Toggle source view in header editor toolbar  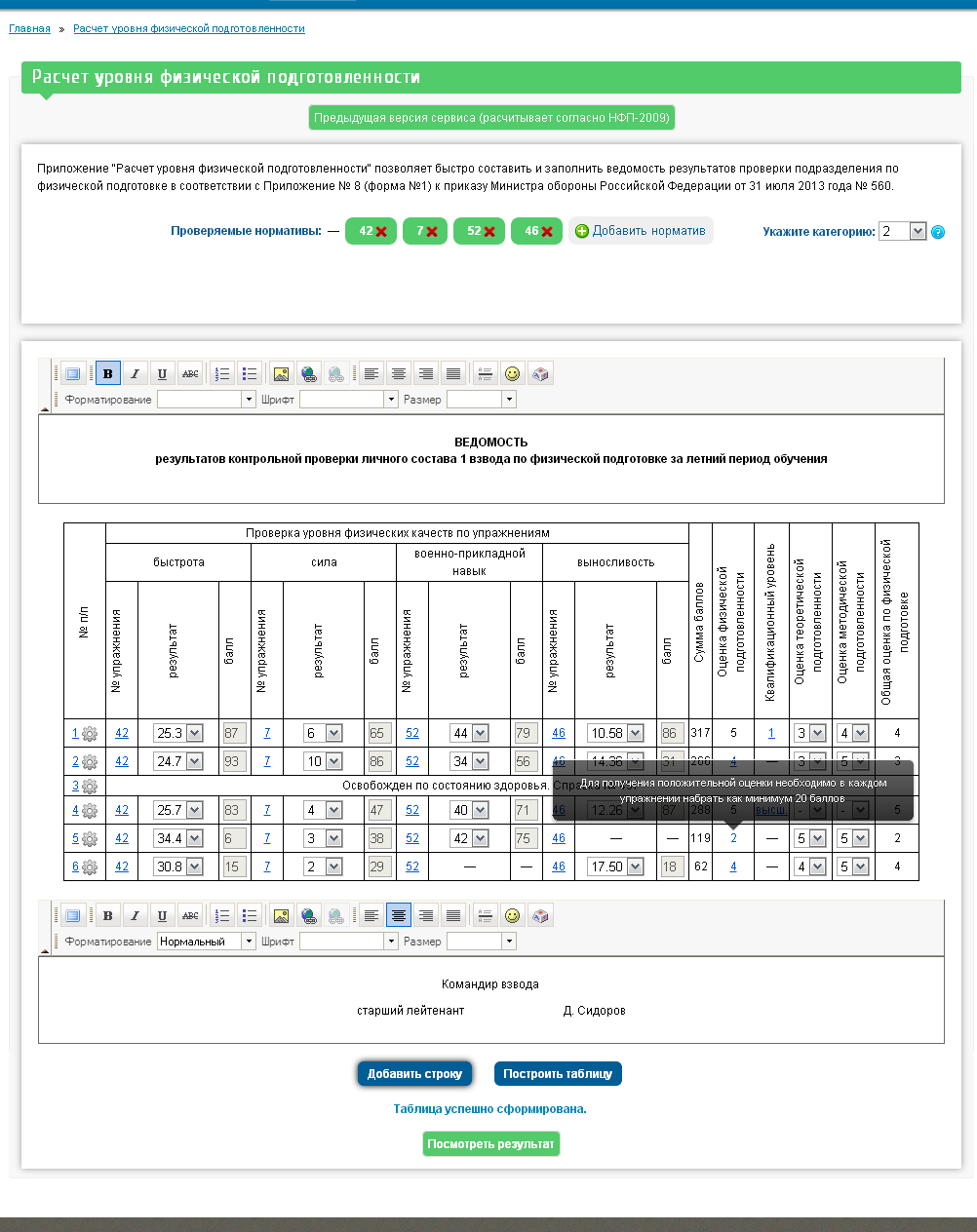(73, 373)
